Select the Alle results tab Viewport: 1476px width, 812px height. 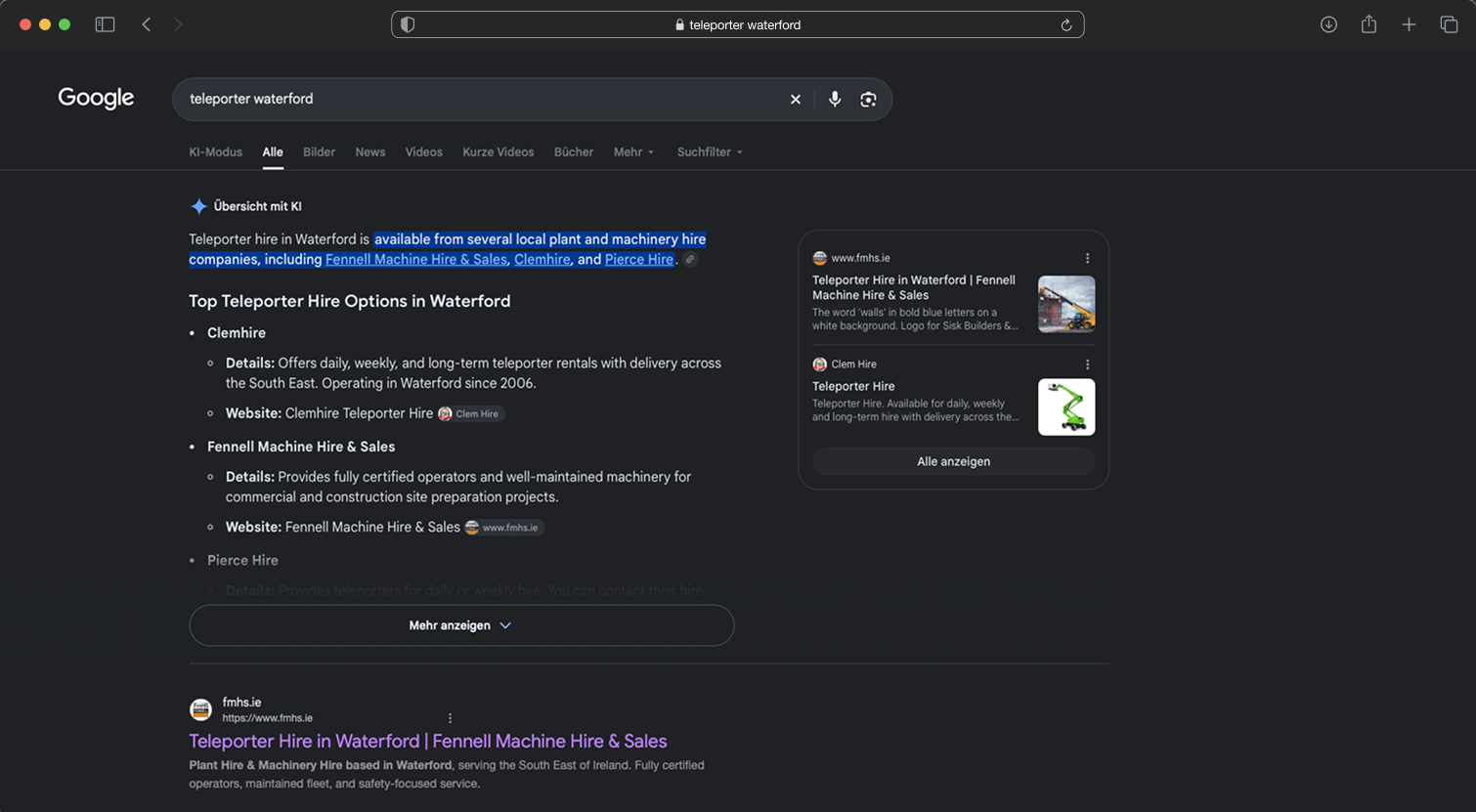coord(273,152)
